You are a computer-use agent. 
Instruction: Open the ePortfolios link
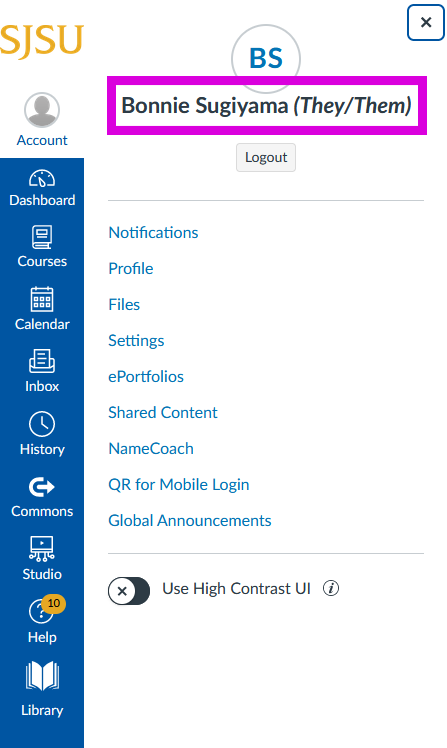pyautogui.click(x=146, y=377)
